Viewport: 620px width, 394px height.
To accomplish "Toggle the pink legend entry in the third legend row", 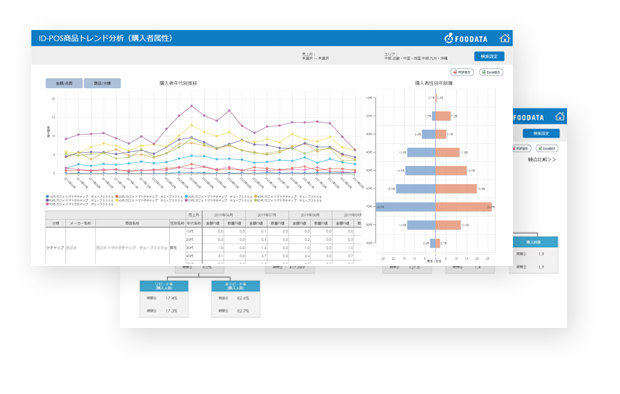I will click(80, 205).
